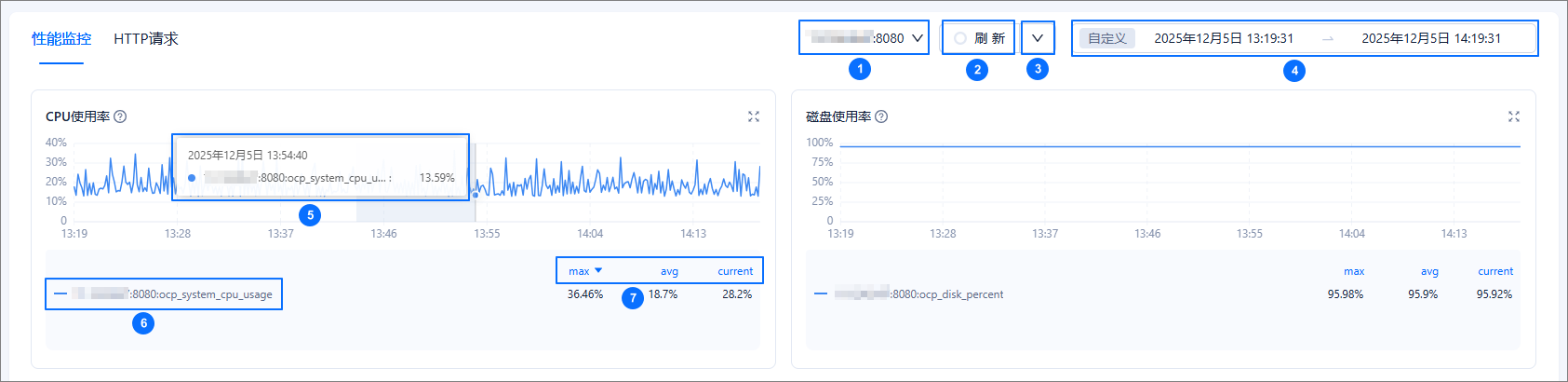Click the CPU max value 36.46%
The width and height of the screenshot is (1568, 382).
585,294
